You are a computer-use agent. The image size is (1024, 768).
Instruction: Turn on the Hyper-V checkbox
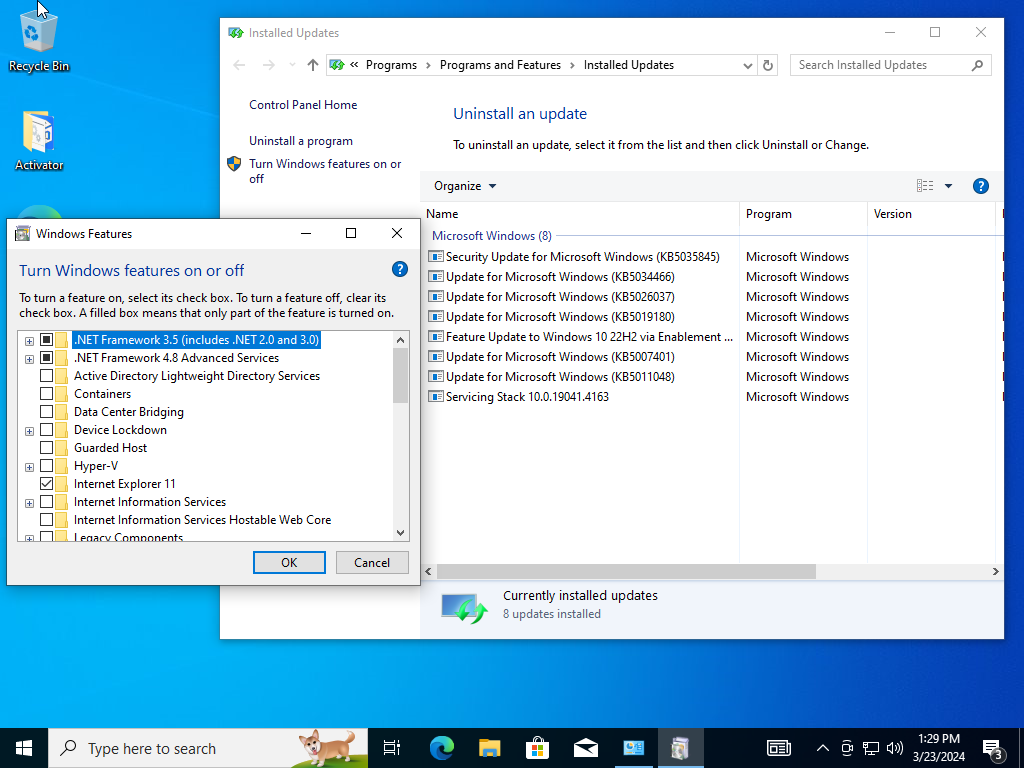[46, 466]
